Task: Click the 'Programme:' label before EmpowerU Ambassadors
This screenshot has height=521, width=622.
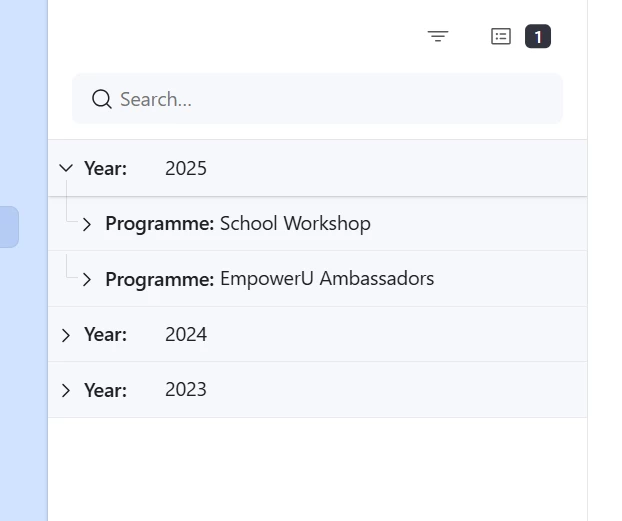Action: pyautogui.click(x=159, y=279)
